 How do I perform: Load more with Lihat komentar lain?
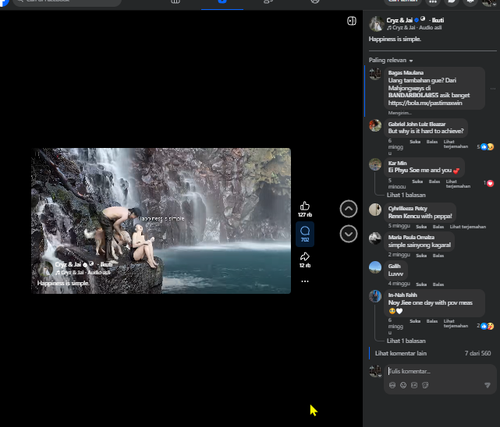401,353
